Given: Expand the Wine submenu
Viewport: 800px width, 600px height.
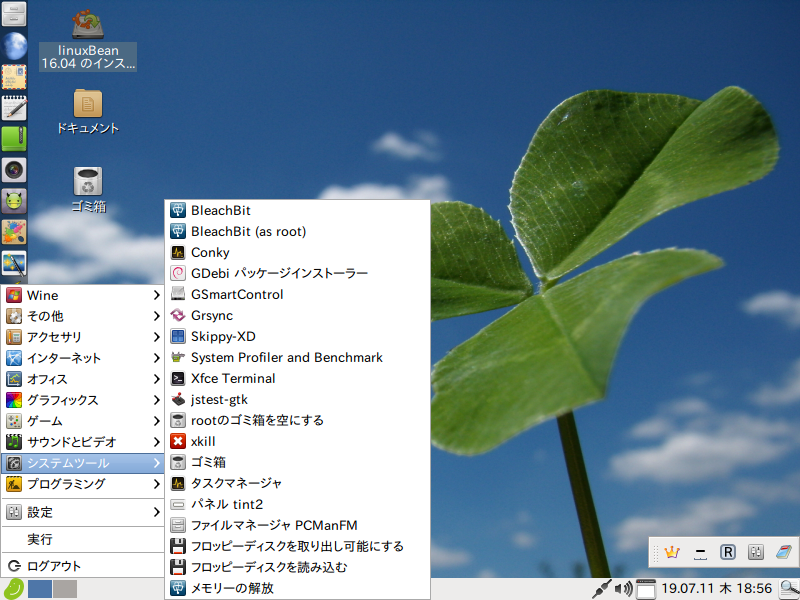Looking at the screenshot, I should (83, 295).
